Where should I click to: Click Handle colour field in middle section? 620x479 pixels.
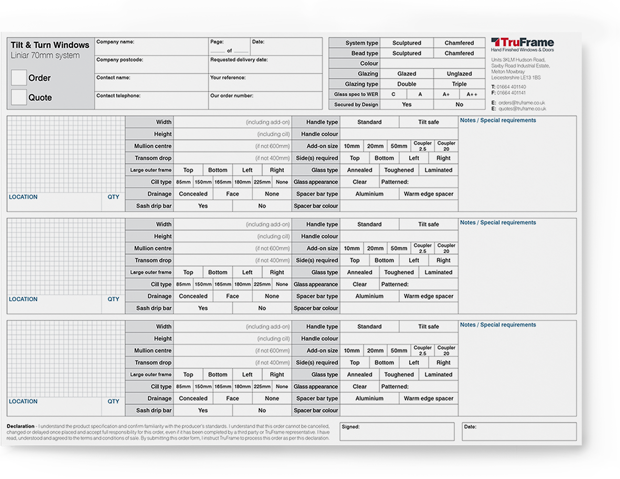click(399, 237)
